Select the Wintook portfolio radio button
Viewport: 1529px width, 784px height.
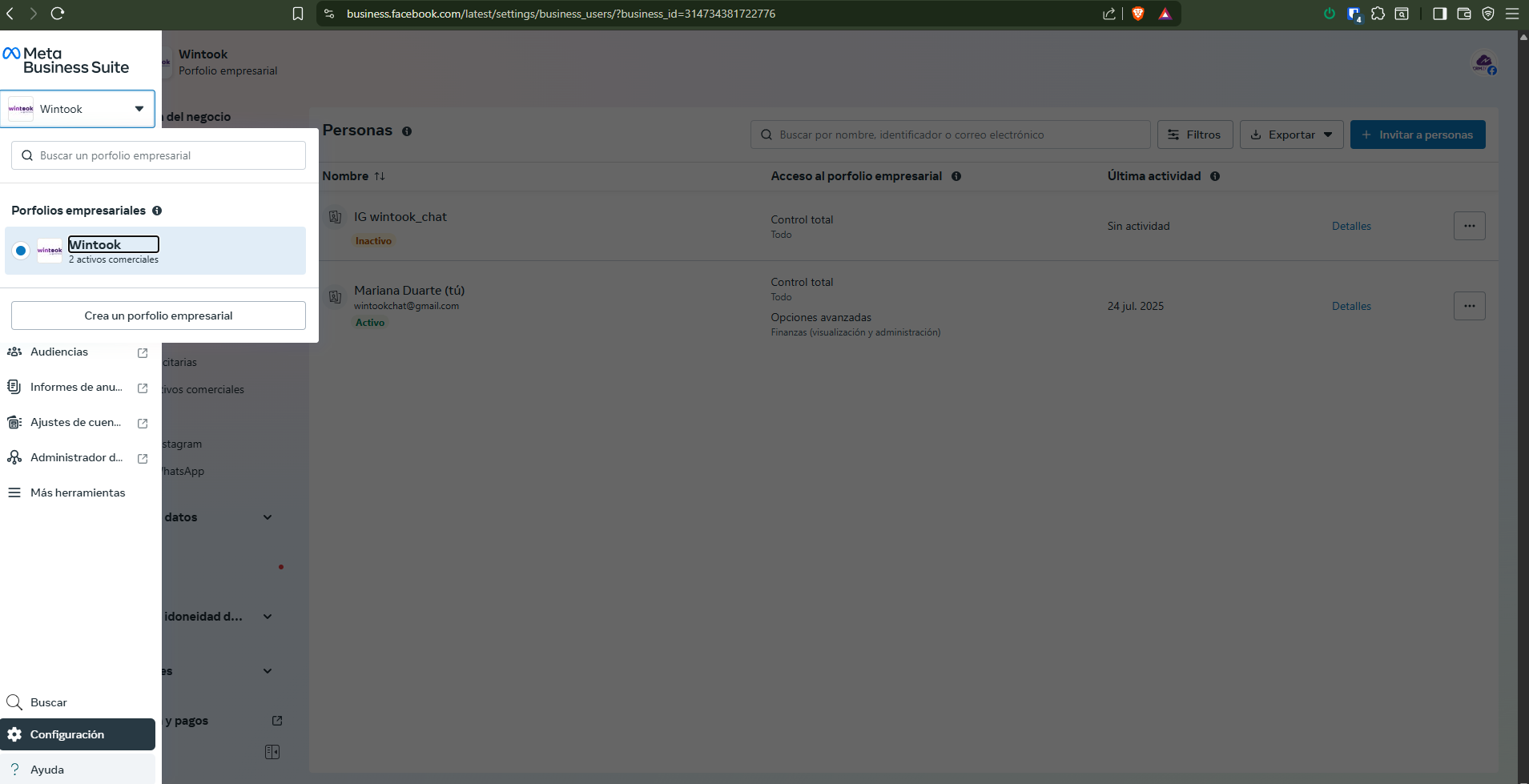coord(21,251)
